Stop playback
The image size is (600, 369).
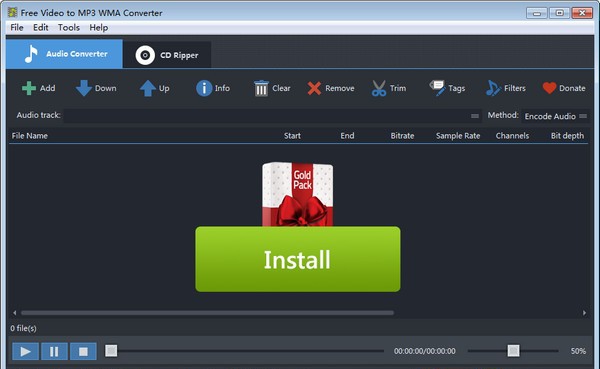pos(83,351)
